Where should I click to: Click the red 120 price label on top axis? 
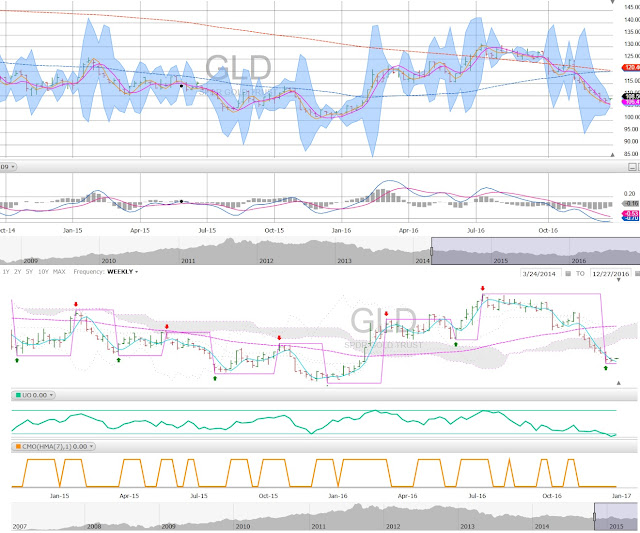[x=631, y=68]
